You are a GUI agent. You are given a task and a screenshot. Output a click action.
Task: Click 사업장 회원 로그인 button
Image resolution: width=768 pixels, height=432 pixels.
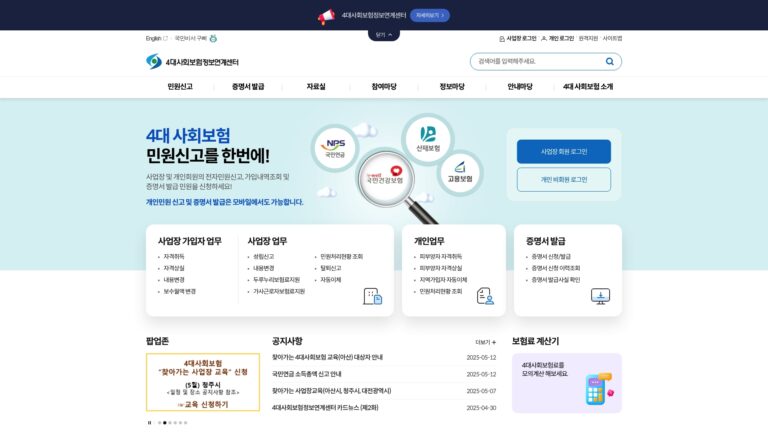pos(564,151)
